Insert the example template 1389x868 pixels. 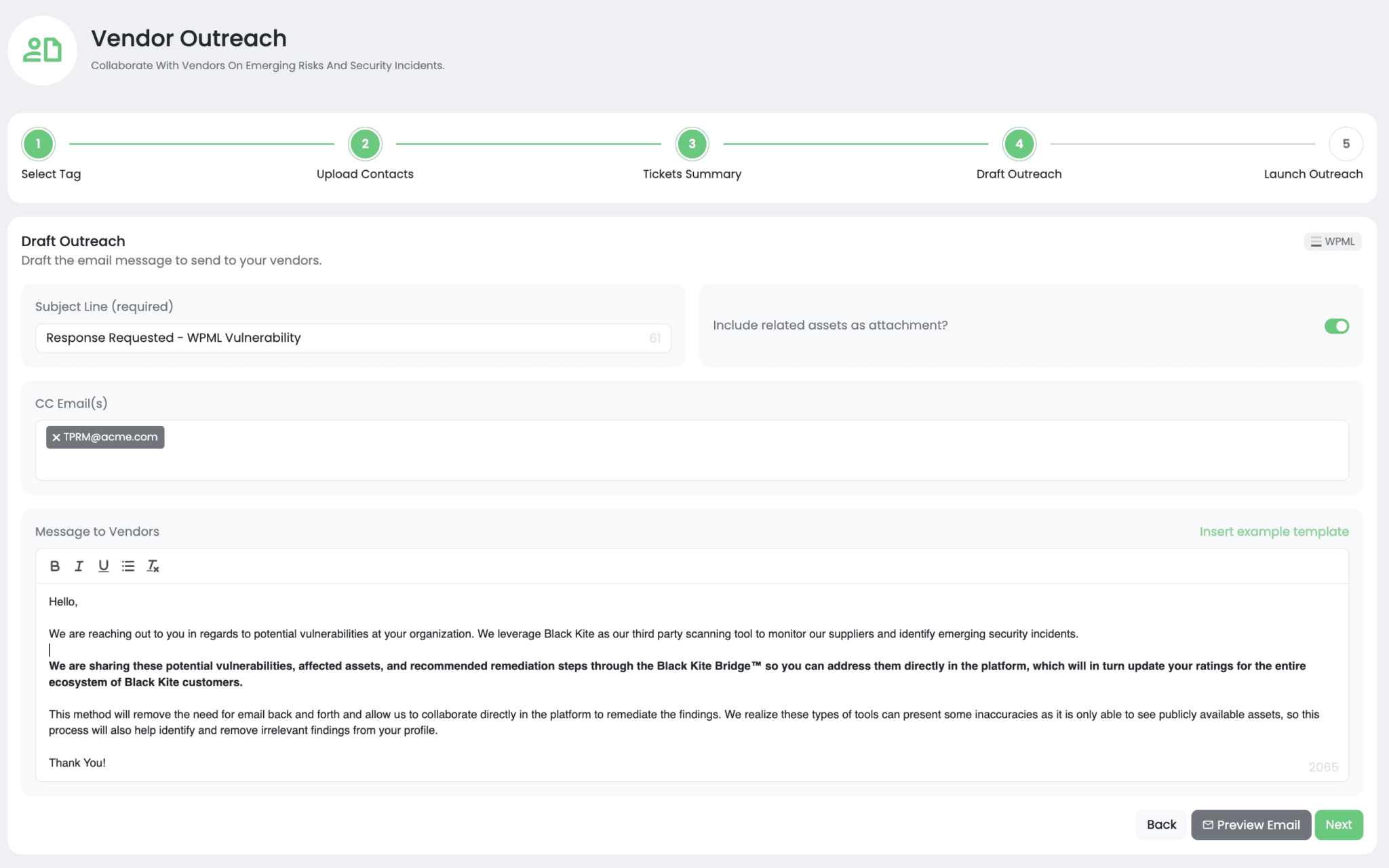coord(1273,532)
